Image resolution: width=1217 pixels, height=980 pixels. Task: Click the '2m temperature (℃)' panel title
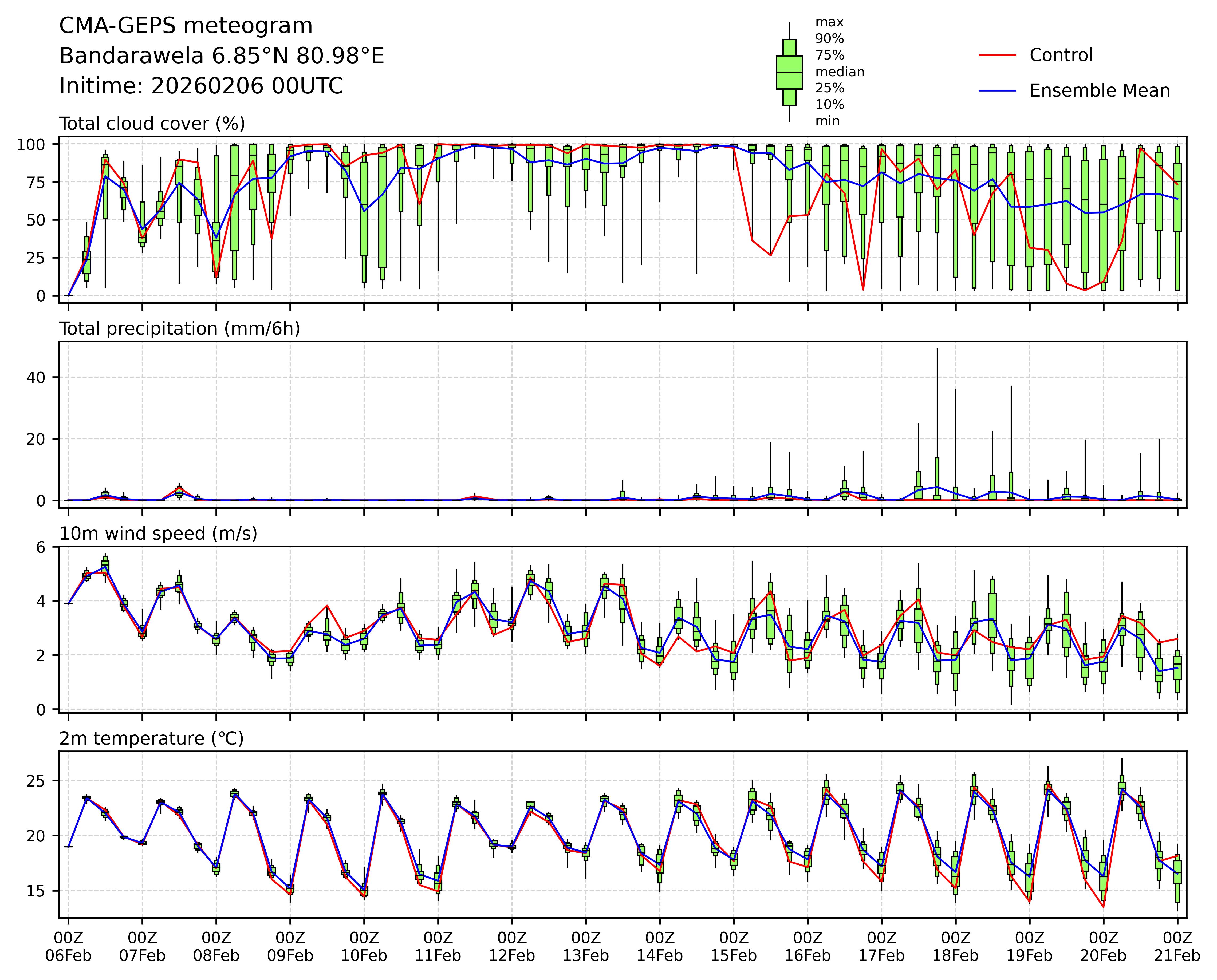[151, 738]
